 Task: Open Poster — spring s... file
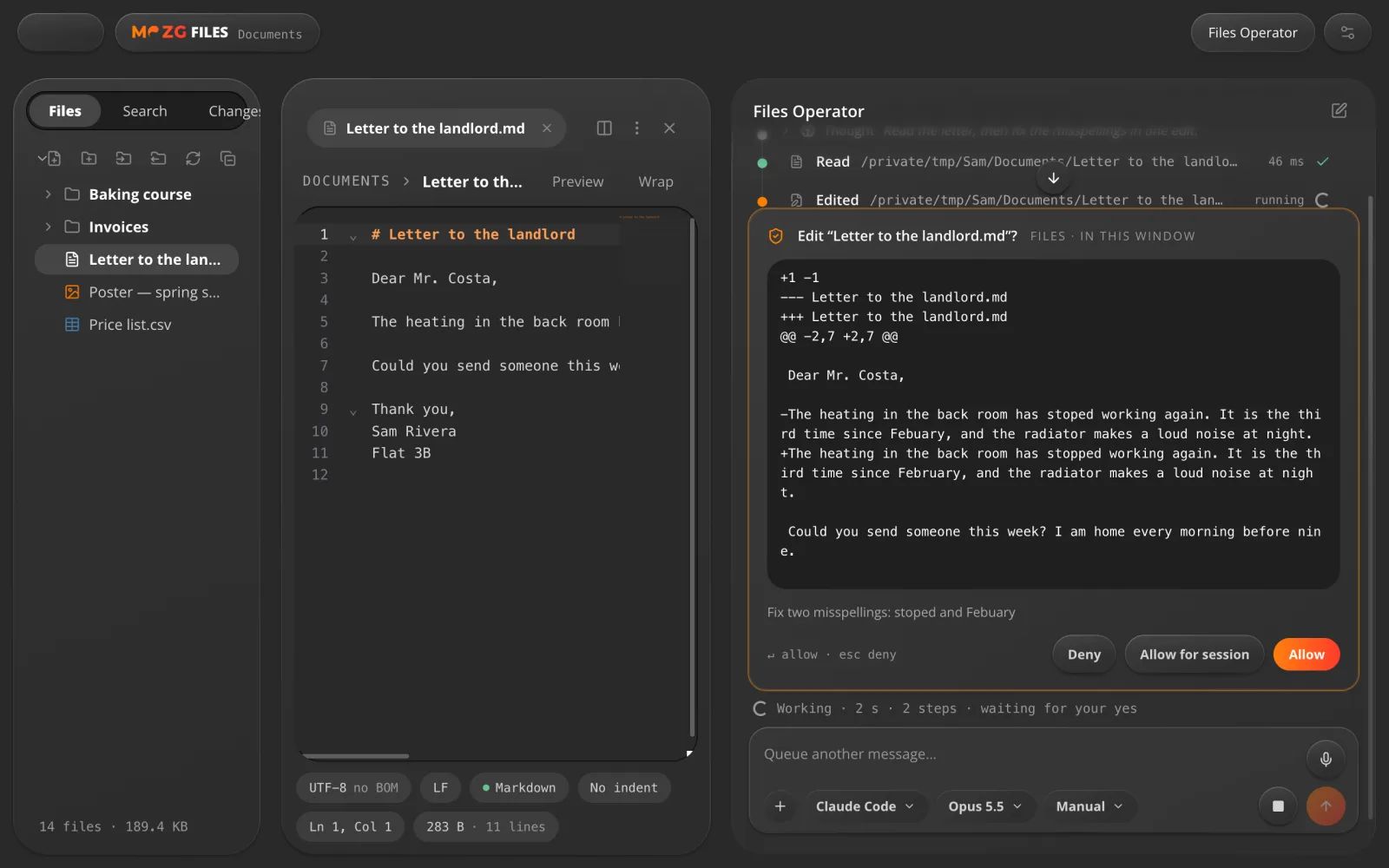136,292
